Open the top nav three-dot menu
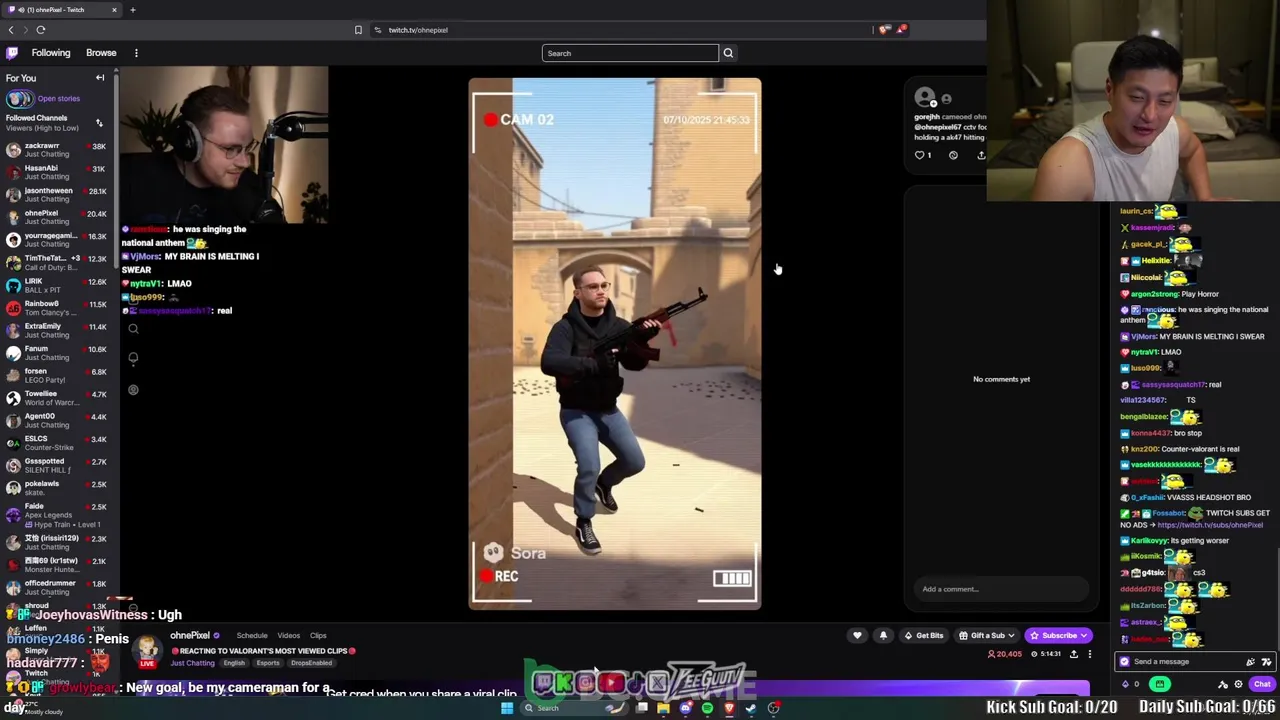This screenshot has width=1280, height=720. 136,53
